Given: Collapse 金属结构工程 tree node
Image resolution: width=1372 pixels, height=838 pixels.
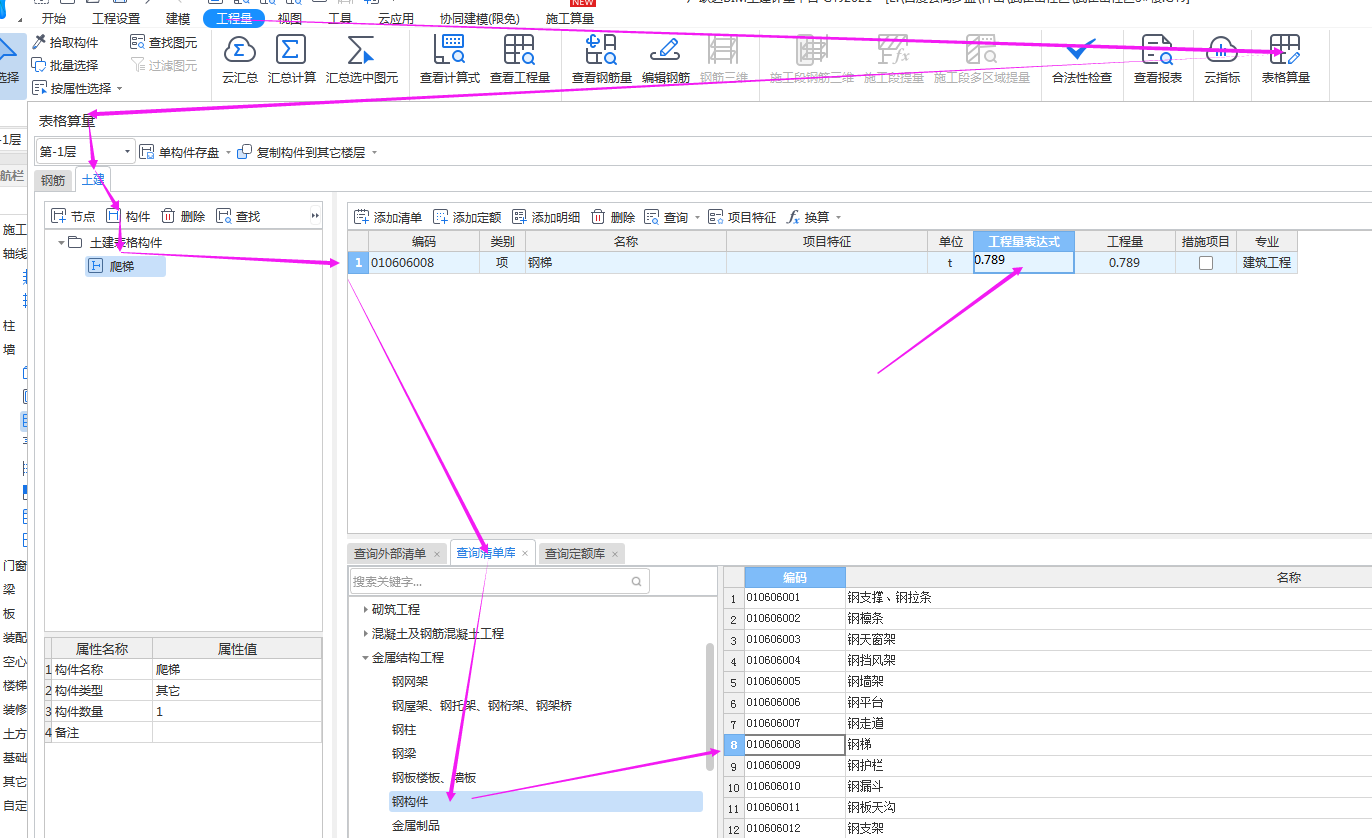Looking at the screenshot, I should (x=365, y=658).
